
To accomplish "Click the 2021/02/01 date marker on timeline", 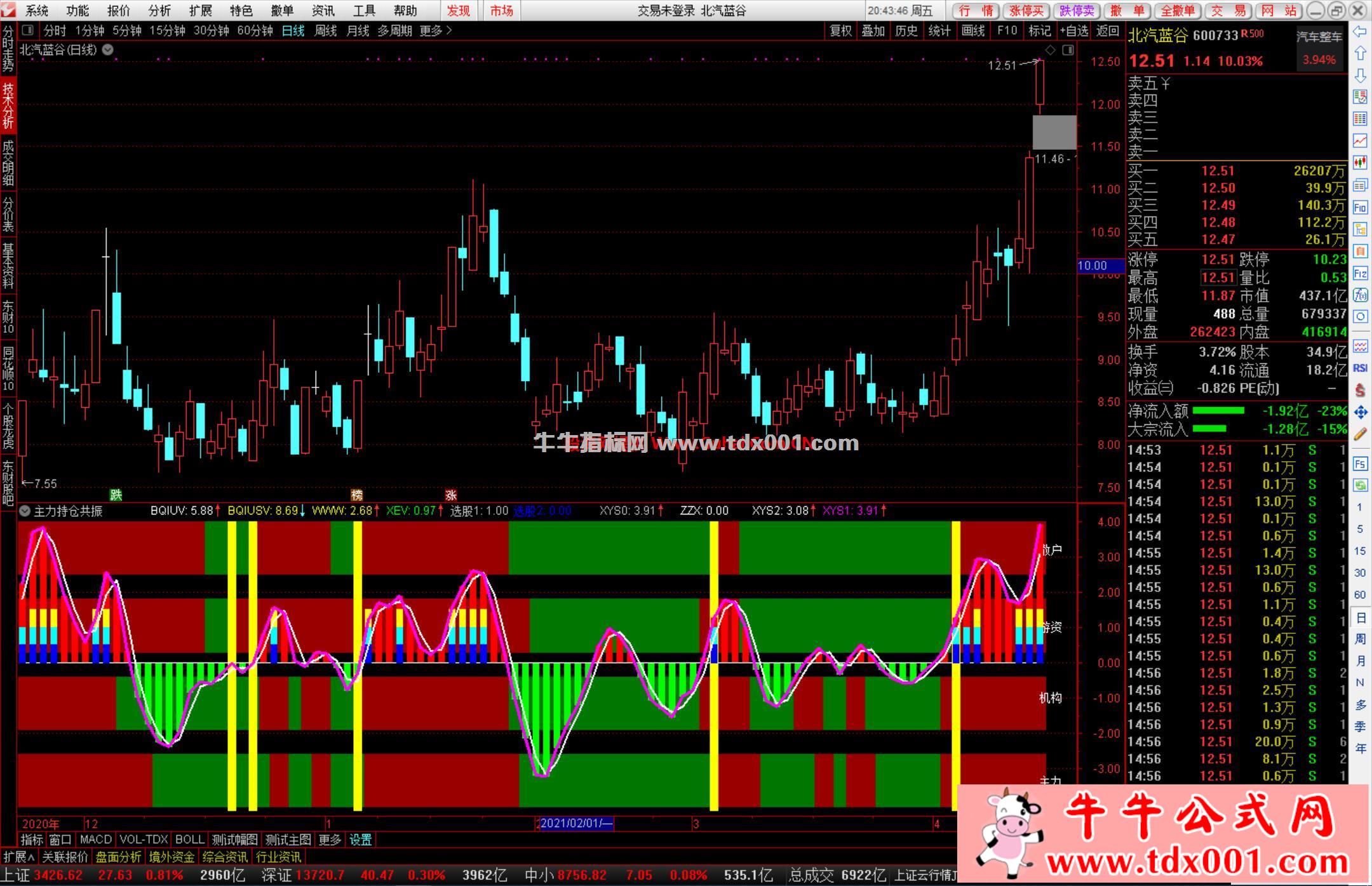I will (576, 824).
